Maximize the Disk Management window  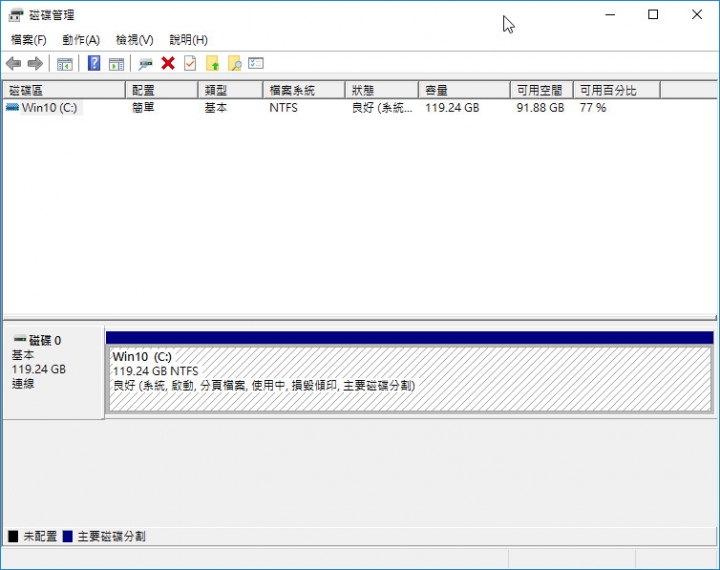coord(653,15)
